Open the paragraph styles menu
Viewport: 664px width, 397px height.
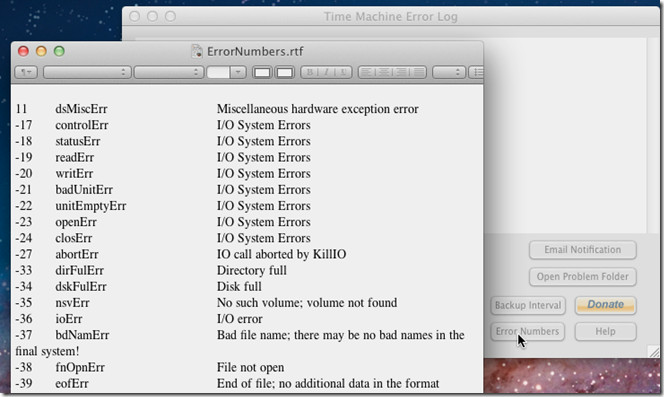(x=26, y=72)
